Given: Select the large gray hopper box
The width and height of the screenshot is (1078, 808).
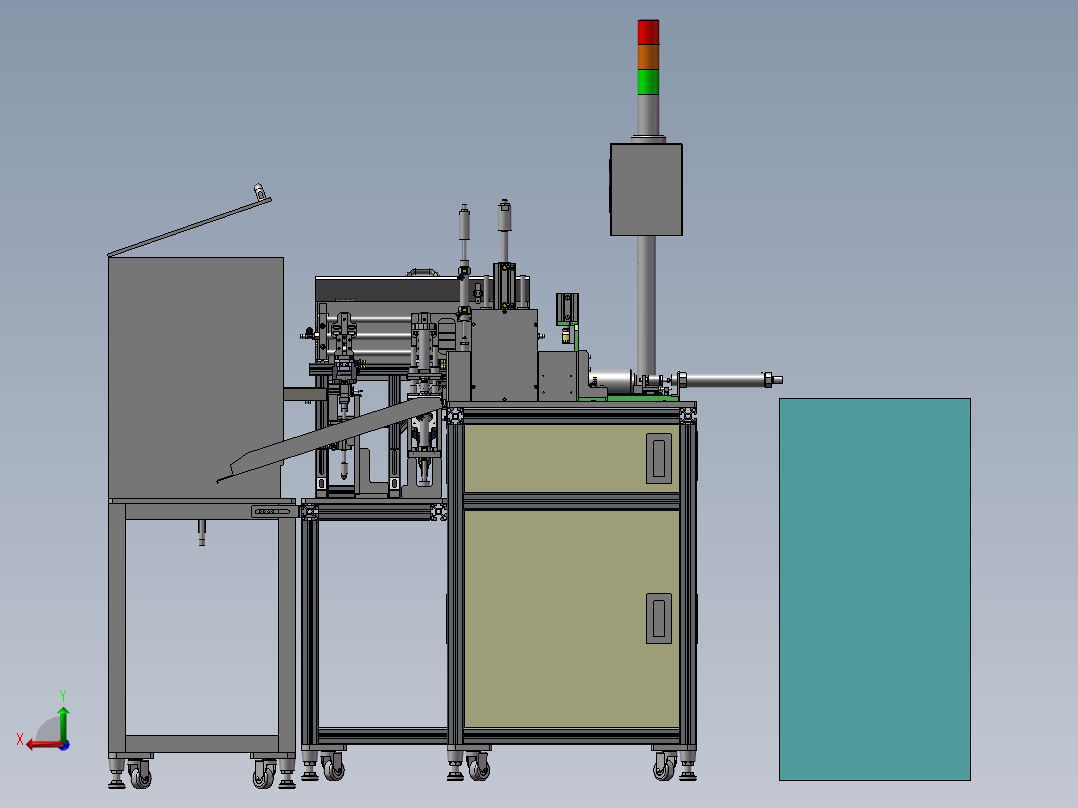Looking at the screenshot, I should coord(196,378).
